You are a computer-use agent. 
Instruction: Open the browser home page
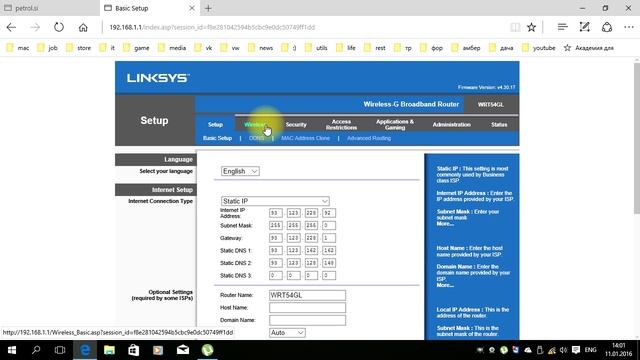pyautogui.click(x=83, y=27)
